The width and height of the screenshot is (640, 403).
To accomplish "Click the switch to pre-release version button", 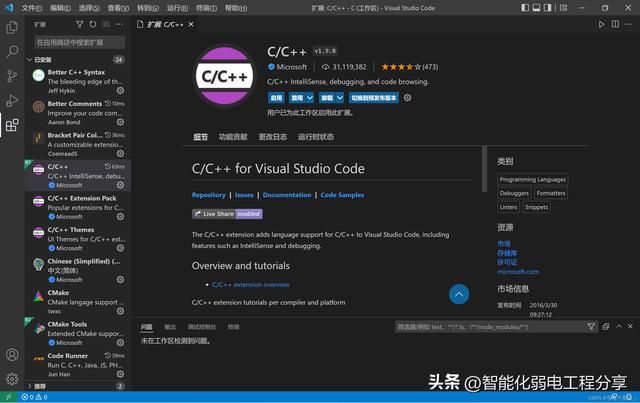I will [374, 98].
